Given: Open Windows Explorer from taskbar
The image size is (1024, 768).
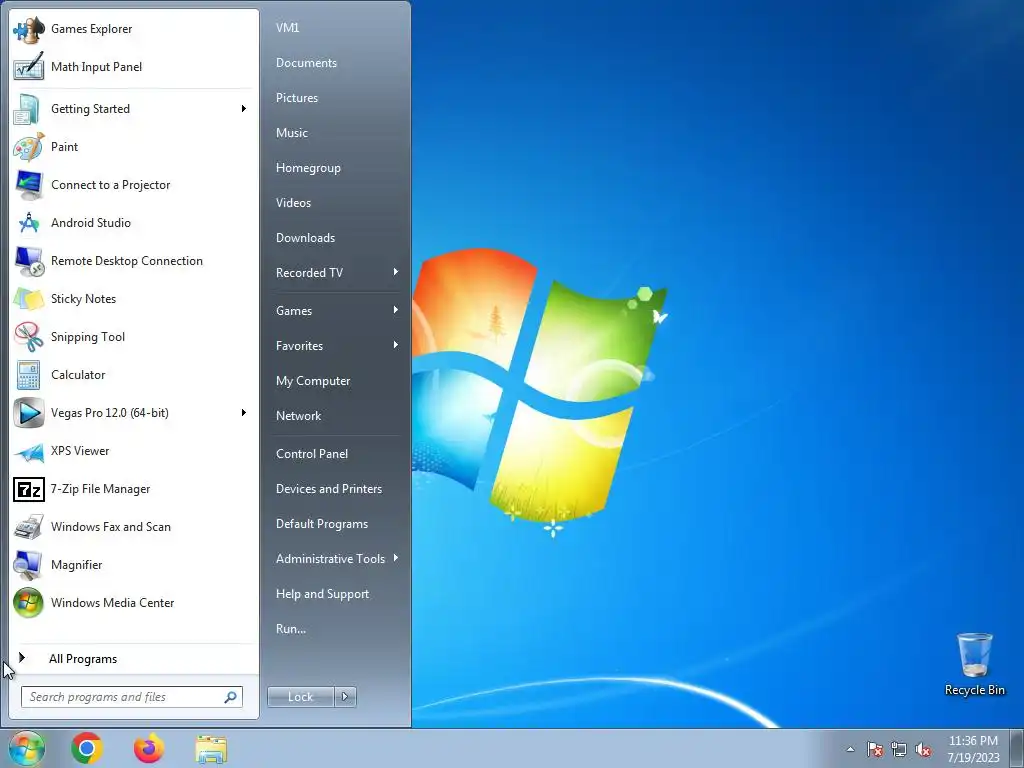Looking at the screenshot, I should tap(211, 749).
